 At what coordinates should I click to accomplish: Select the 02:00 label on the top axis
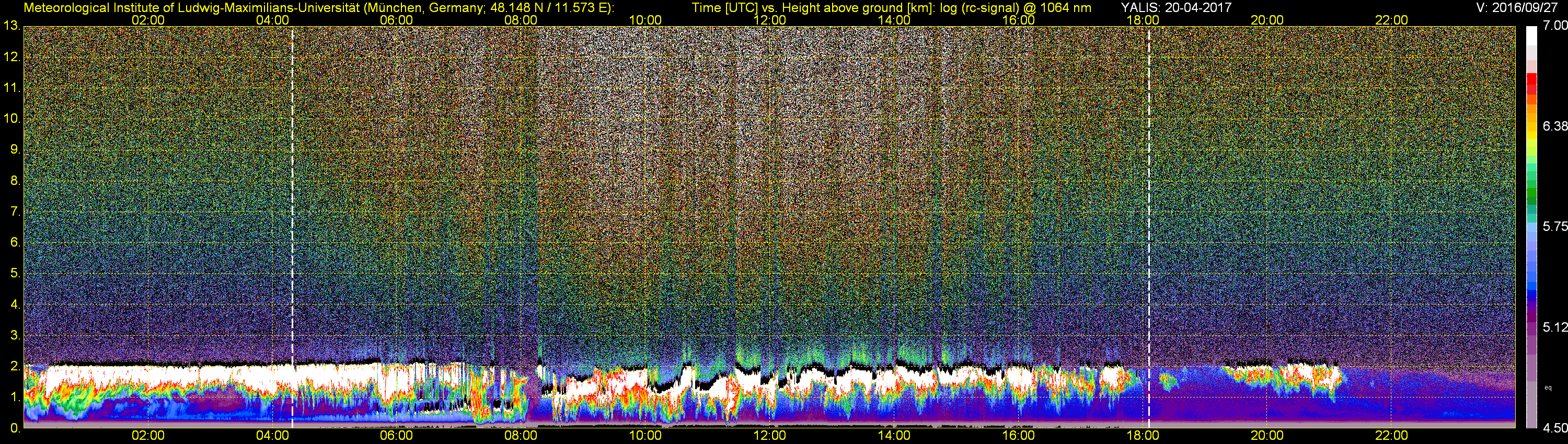pos(148,20)
